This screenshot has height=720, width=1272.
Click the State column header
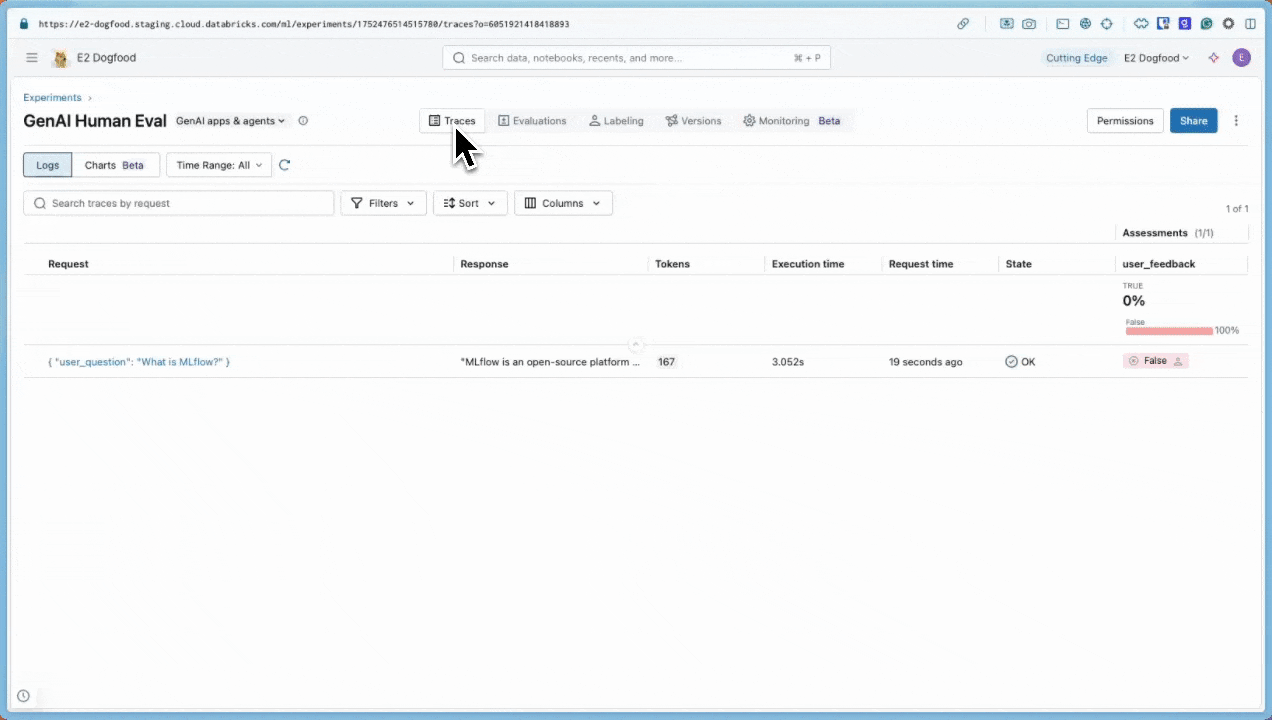(1018, 264)
